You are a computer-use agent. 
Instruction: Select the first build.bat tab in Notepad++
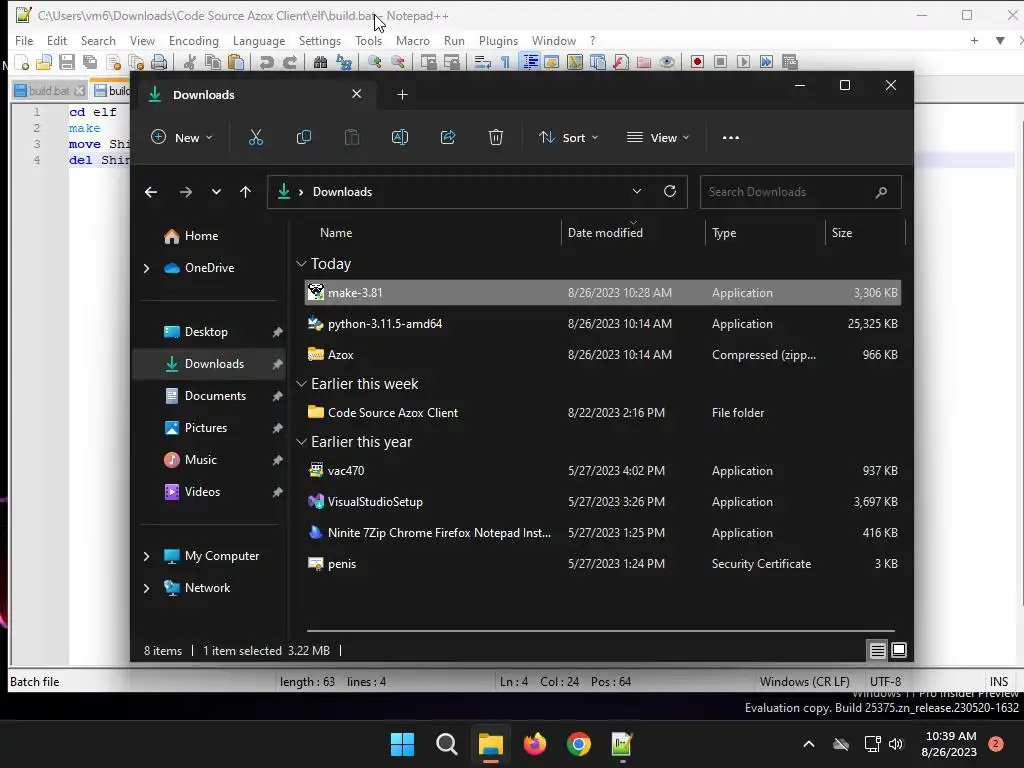(49, 91)
